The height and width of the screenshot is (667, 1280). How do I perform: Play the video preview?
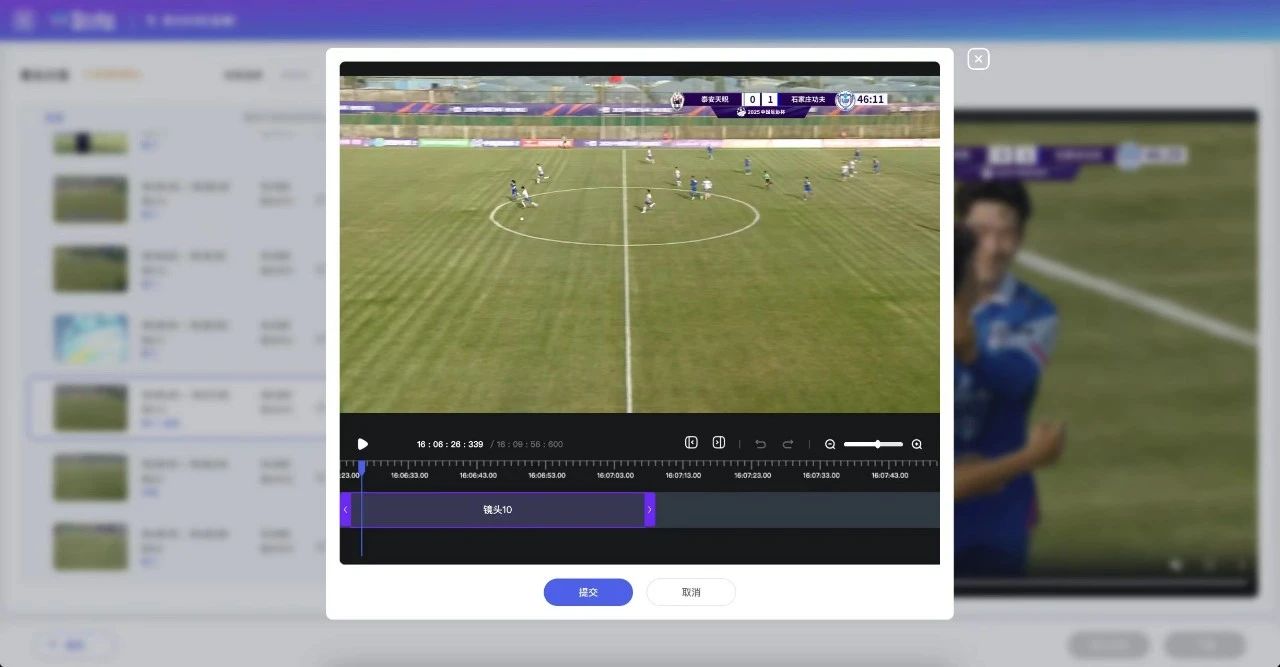click(x=363, y=444)
